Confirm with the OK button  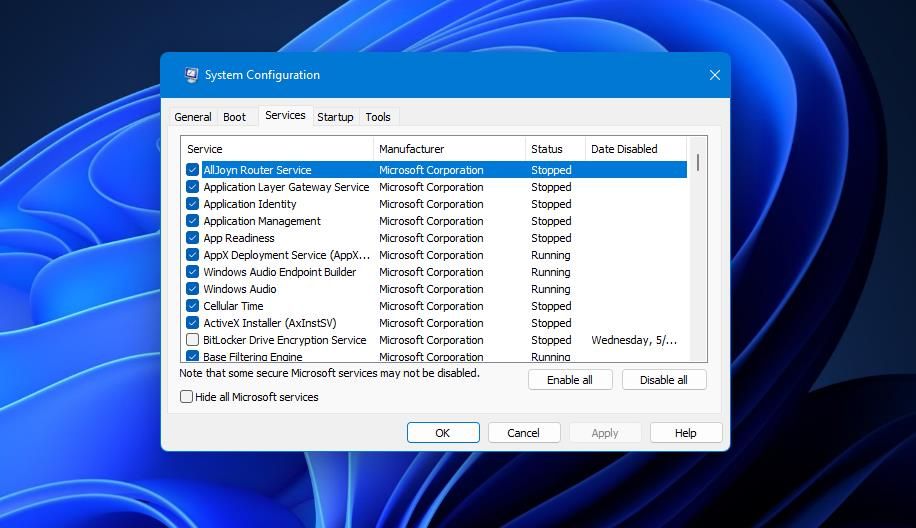point(443,433)
